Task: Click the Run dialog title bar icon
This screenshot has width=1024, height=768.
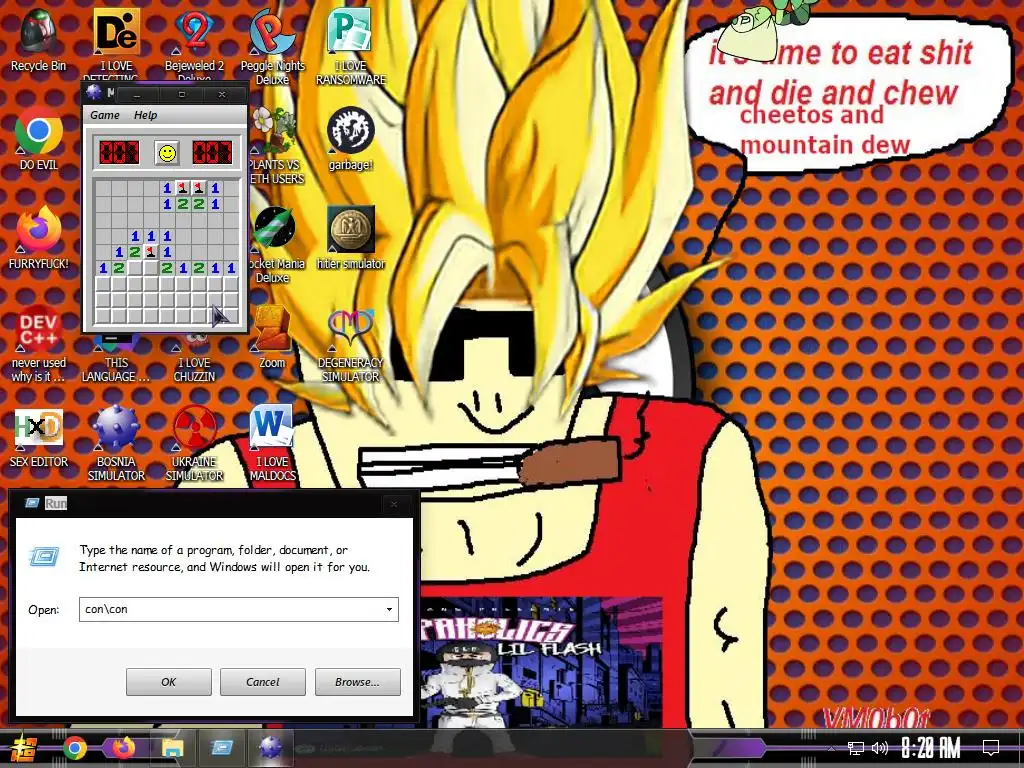Action: (x=31, y=503)
